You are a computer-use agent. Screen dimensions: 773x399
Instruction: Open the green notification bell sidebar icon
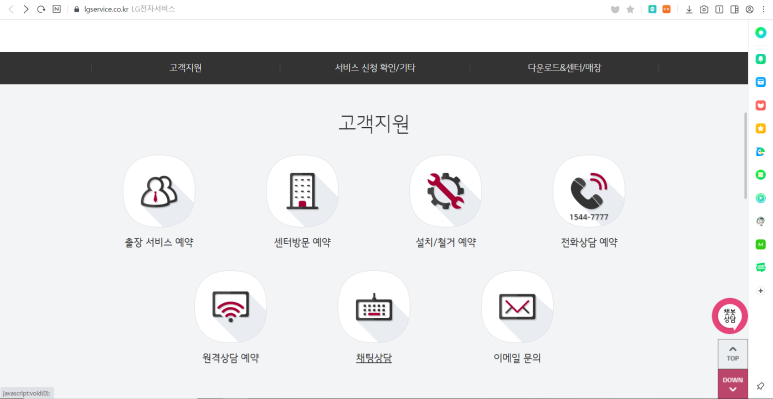click(761, 59)
